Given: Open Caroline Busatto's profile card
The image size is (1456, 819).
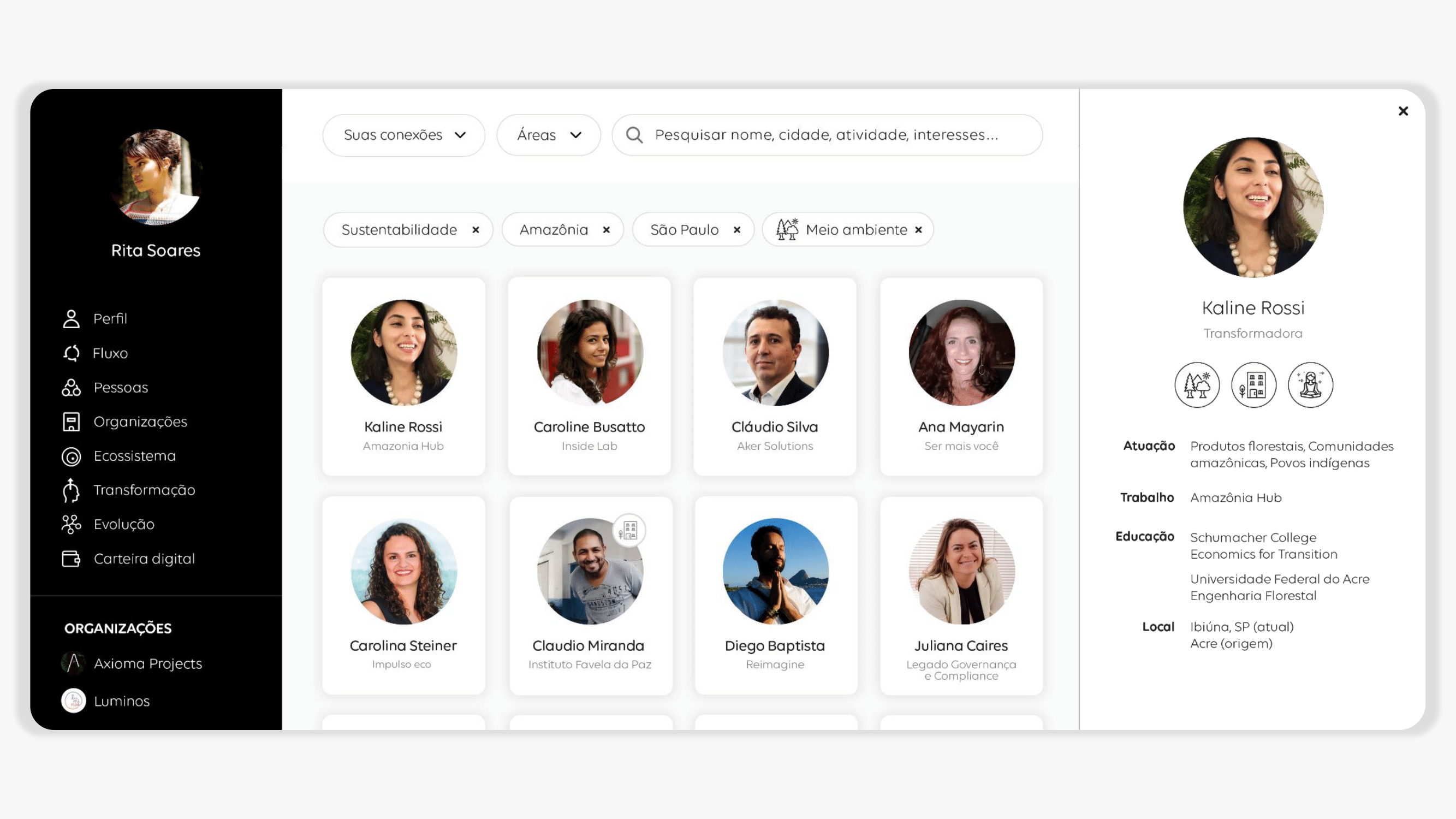Looking at the screenshot, I should point(589,376).
